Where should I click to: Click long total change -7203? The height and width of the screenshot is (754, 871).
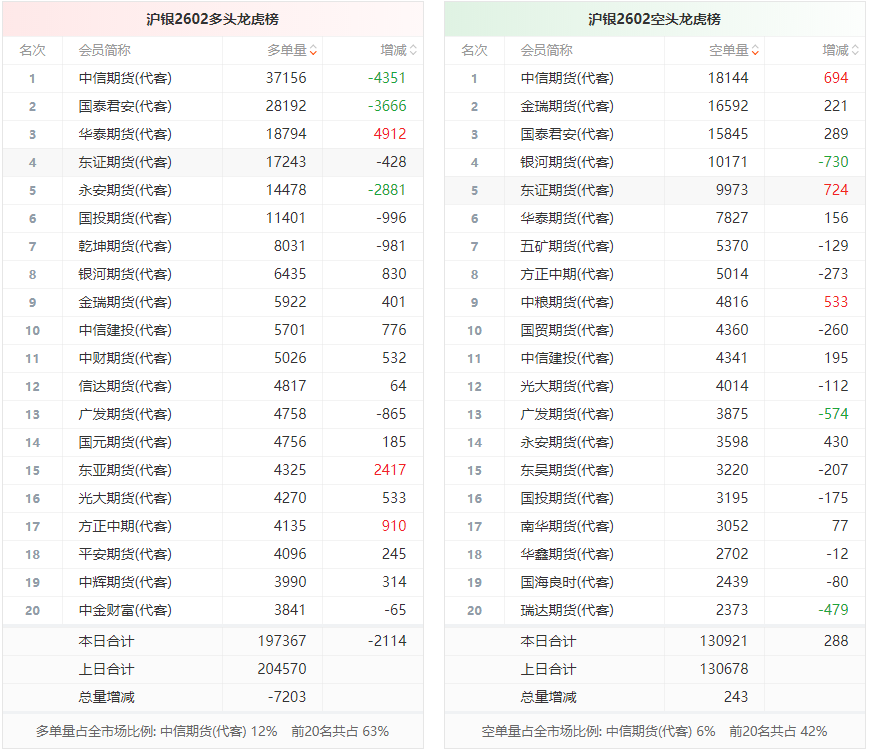pos(287,697)
